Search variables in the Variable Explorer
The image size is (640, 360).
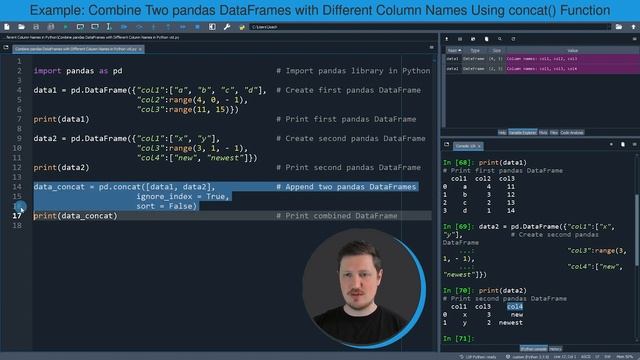coord(500,39)
